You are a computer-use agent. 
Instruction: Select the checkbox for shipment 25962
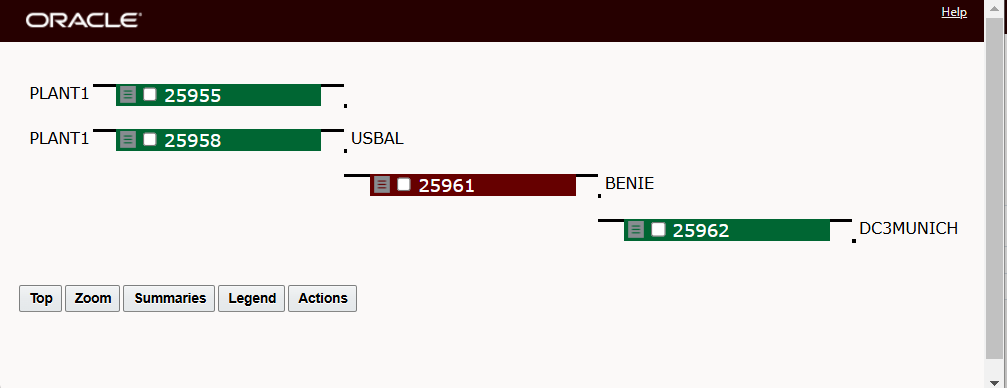coord(658,229)
